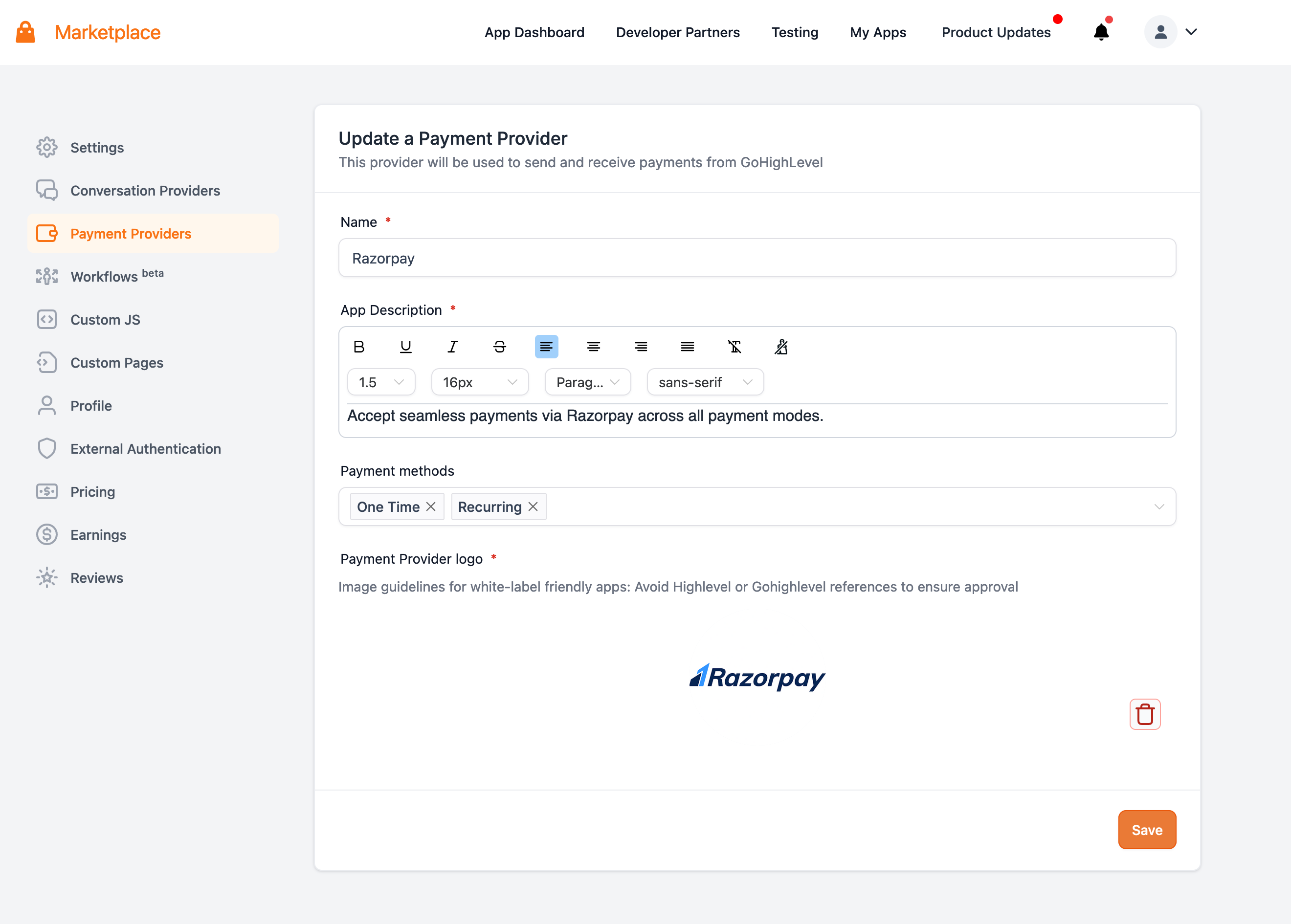Click the Marketplace shopping bag logo
Screen dimensions: 1291x924
click(x=25, y=32)
